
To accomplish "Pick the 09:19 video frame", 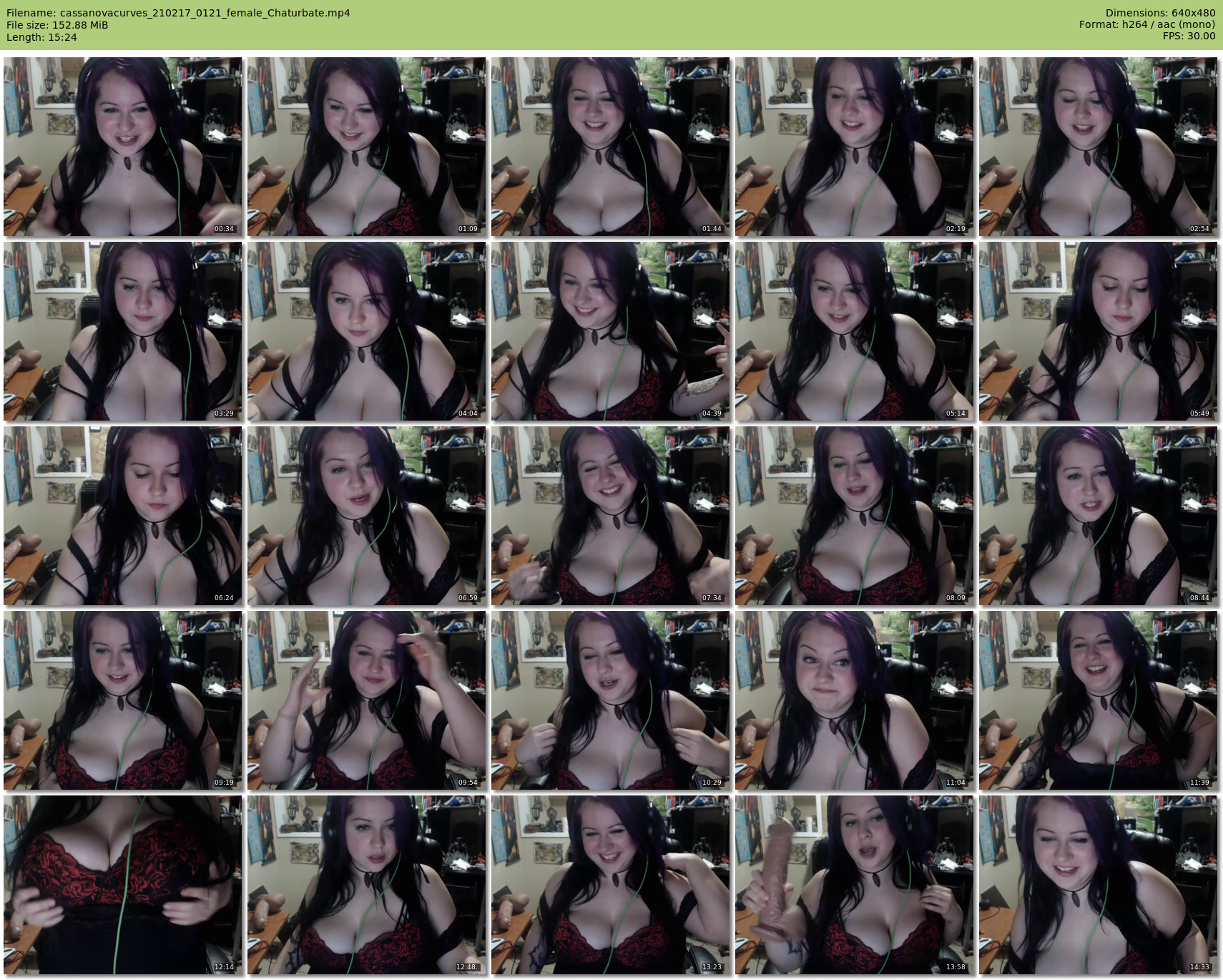I will pyautogui.click(x=122, y=700).
